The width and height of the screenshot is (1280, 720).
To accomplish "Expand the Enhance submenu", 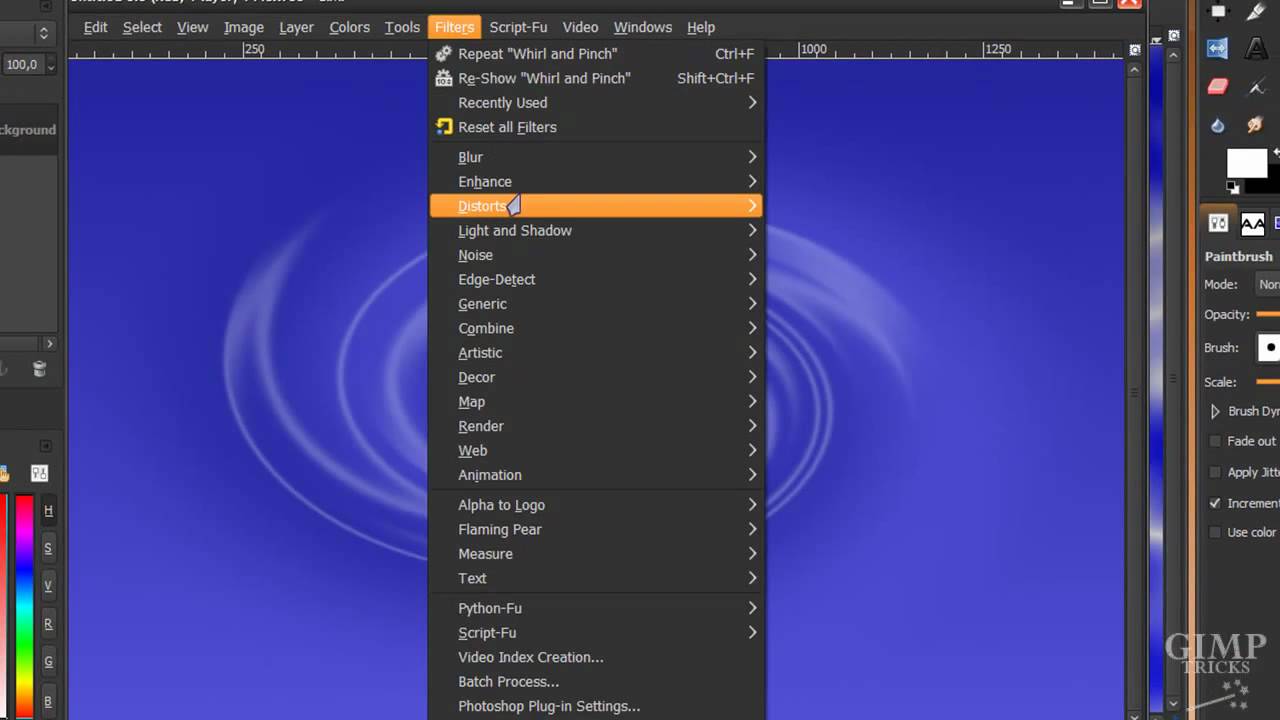I will click(596, 182).
